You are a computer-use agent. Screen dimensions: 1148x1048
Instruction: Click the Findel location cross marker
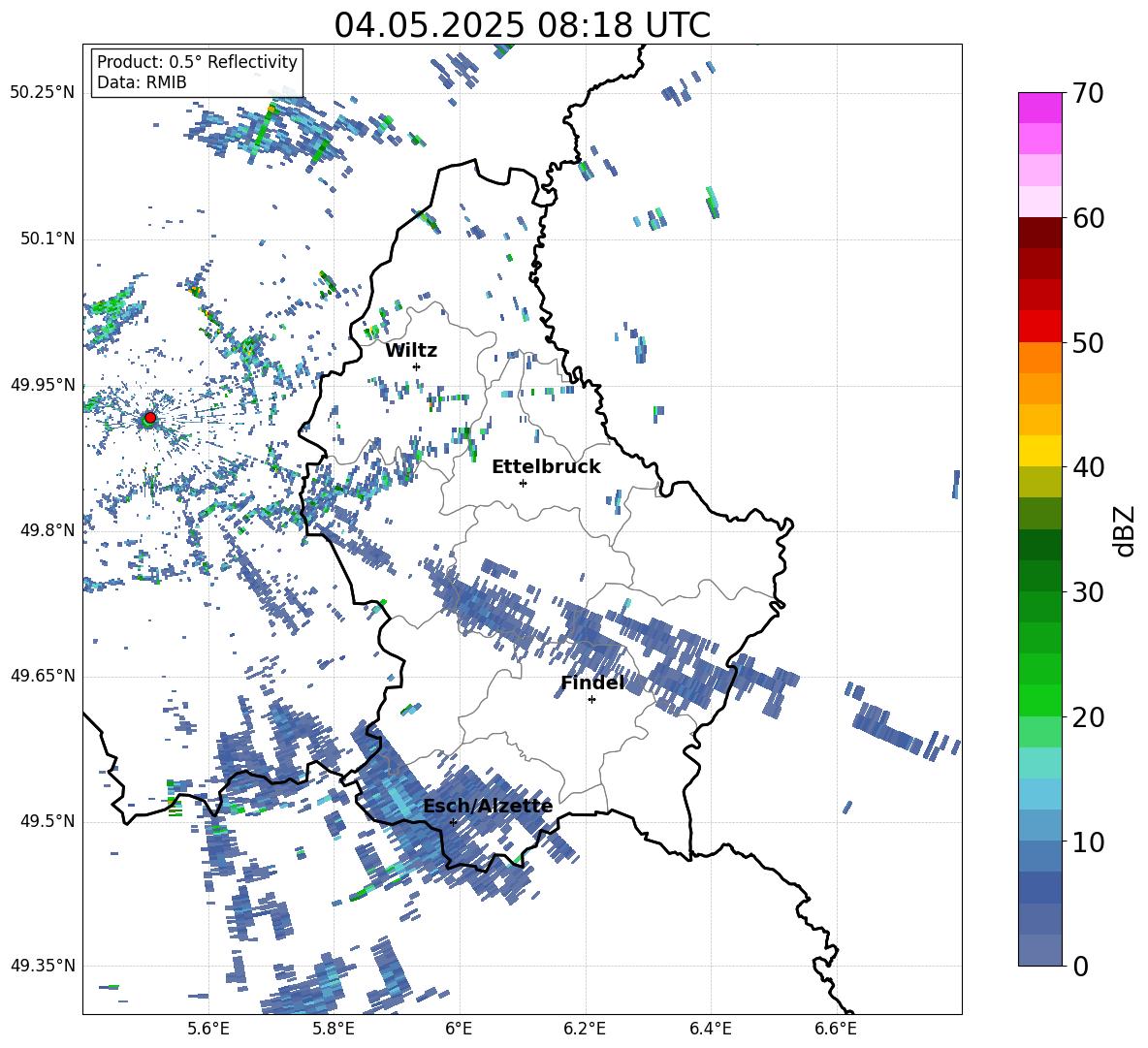[x=591, y=700]
